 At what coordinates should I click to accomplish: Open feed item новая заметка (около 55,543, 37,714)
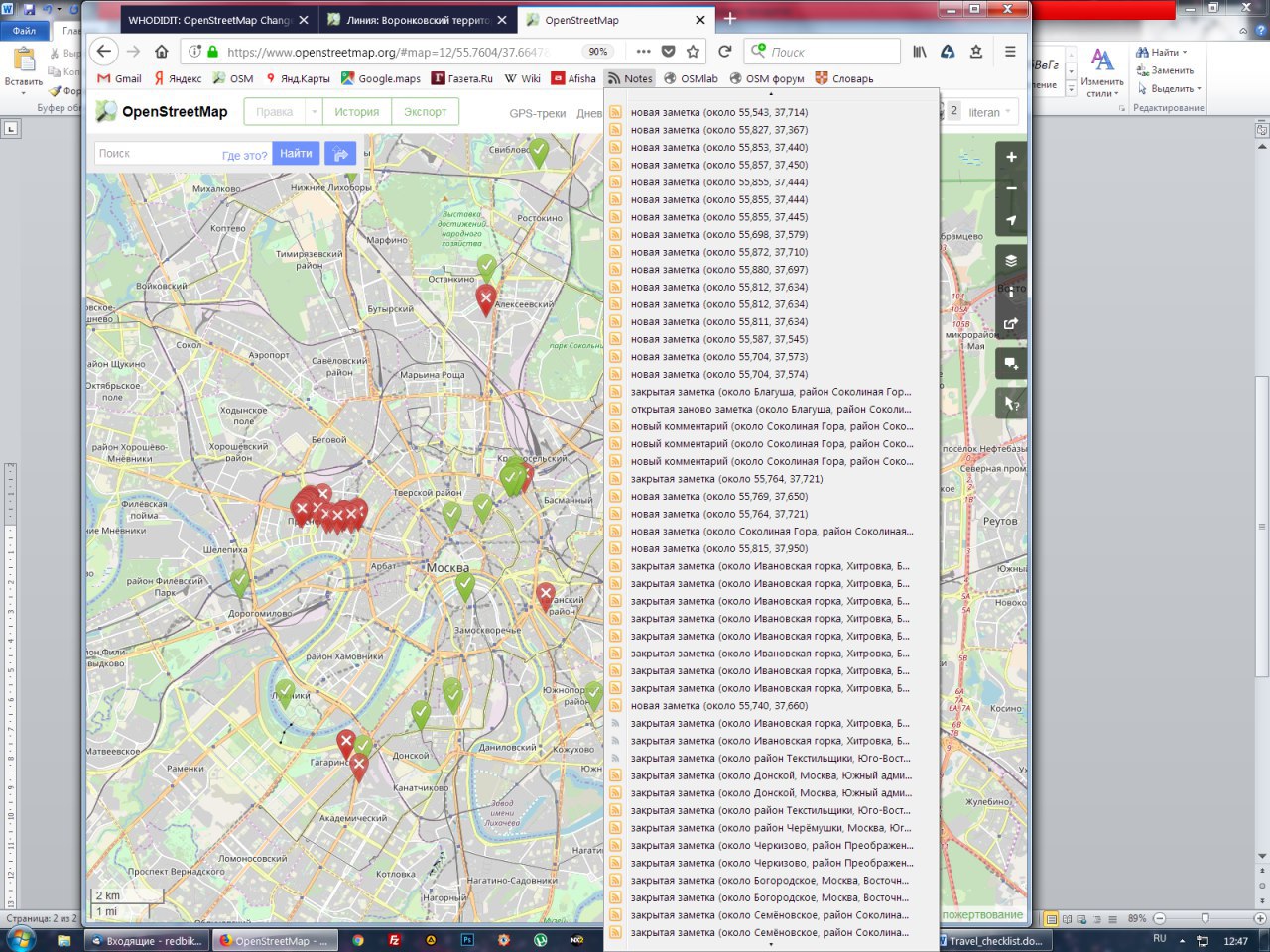(719, 112)
